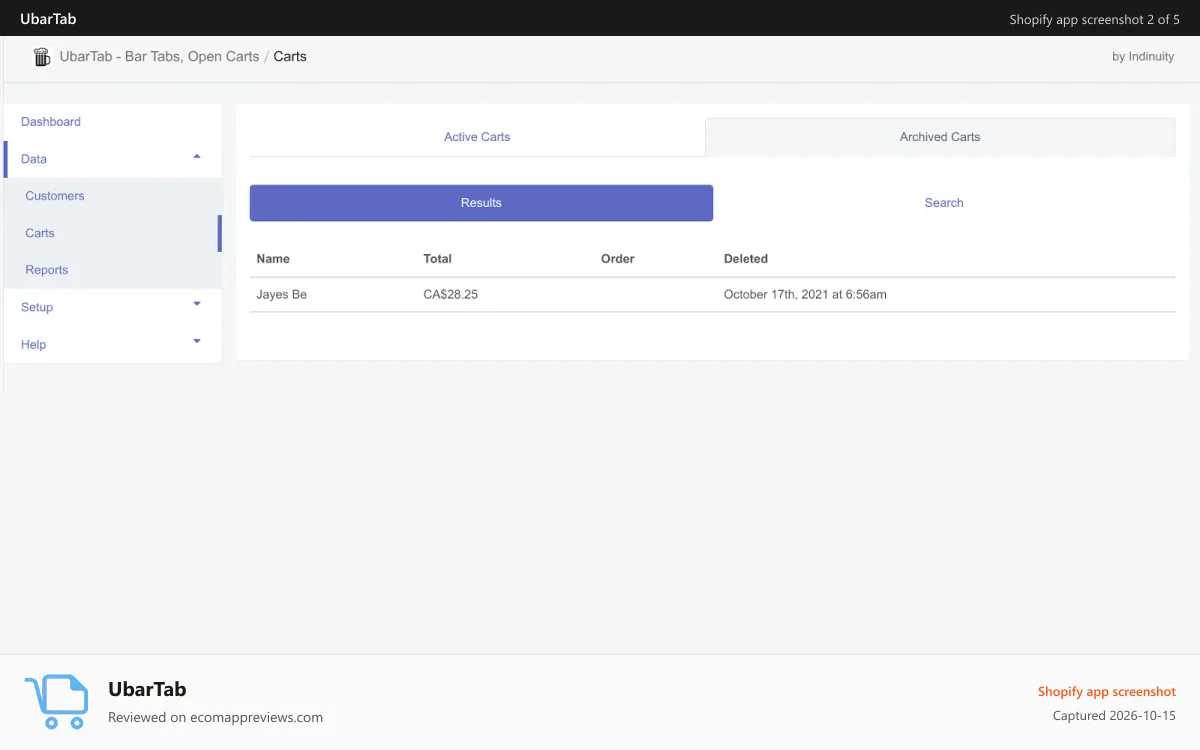Select Carts in the sidebar
This screenshot has width=1200, height=750.
pos(40,233)
